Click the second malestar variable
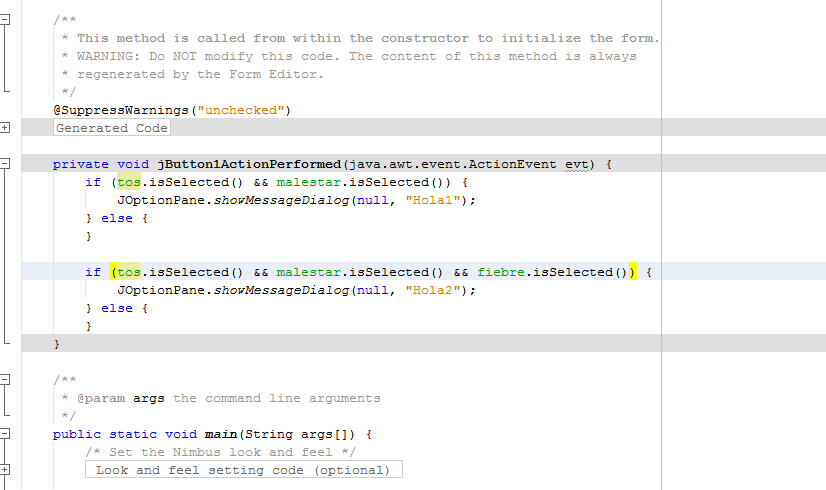Screen dimensions: 826x490 click(x=308, y=272)
